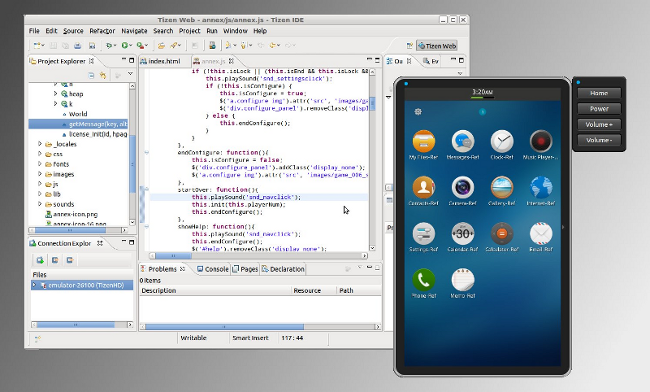Click the External Tools run icon
Image resolution: width=650 pixels, height=392 pixels.
pos(141,46)
